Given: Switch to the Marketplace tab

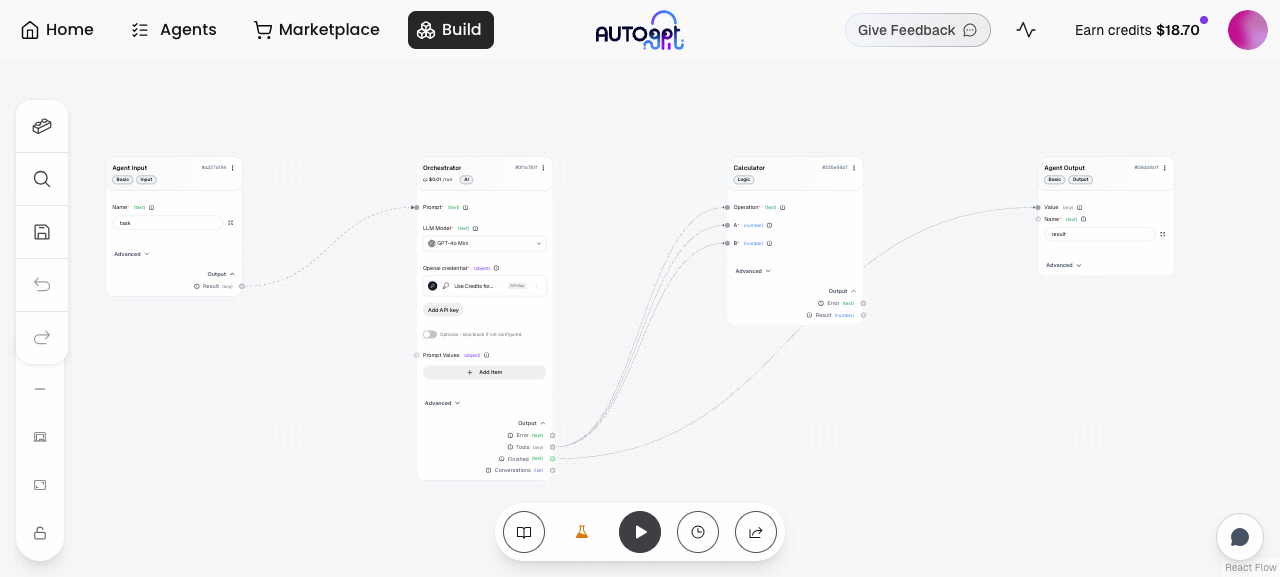Looking at the screenshot, I should click(317, 30).
